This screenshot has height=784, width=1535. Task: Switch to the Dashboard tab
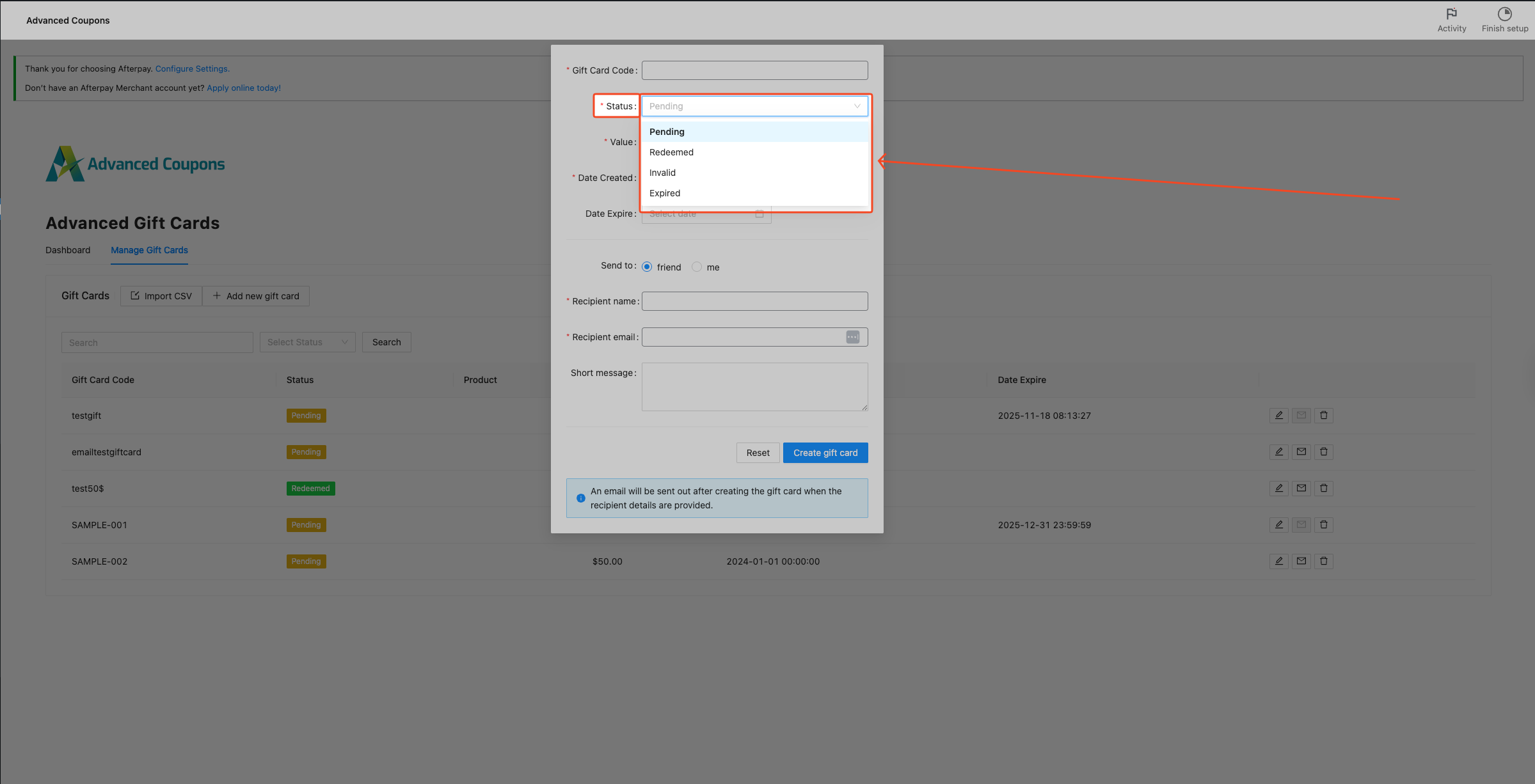(68, 250)
